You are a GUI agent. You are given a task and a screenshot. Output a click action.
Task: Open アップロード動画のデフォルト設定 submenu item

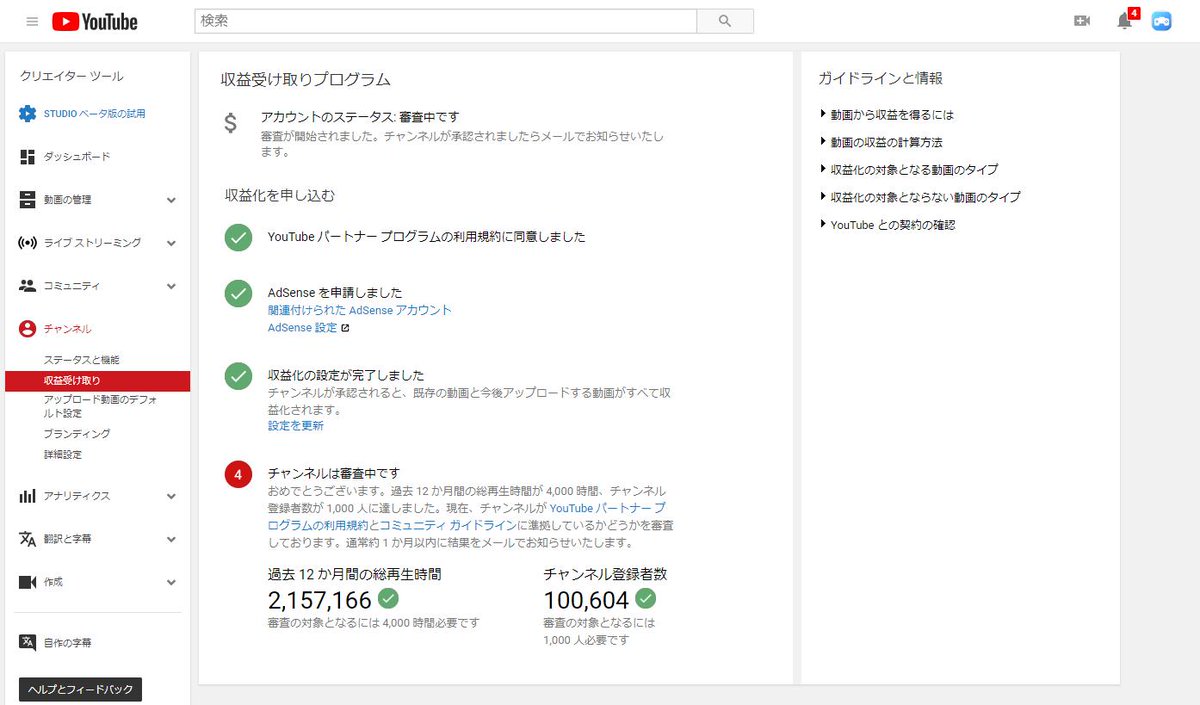pos(100,406)
